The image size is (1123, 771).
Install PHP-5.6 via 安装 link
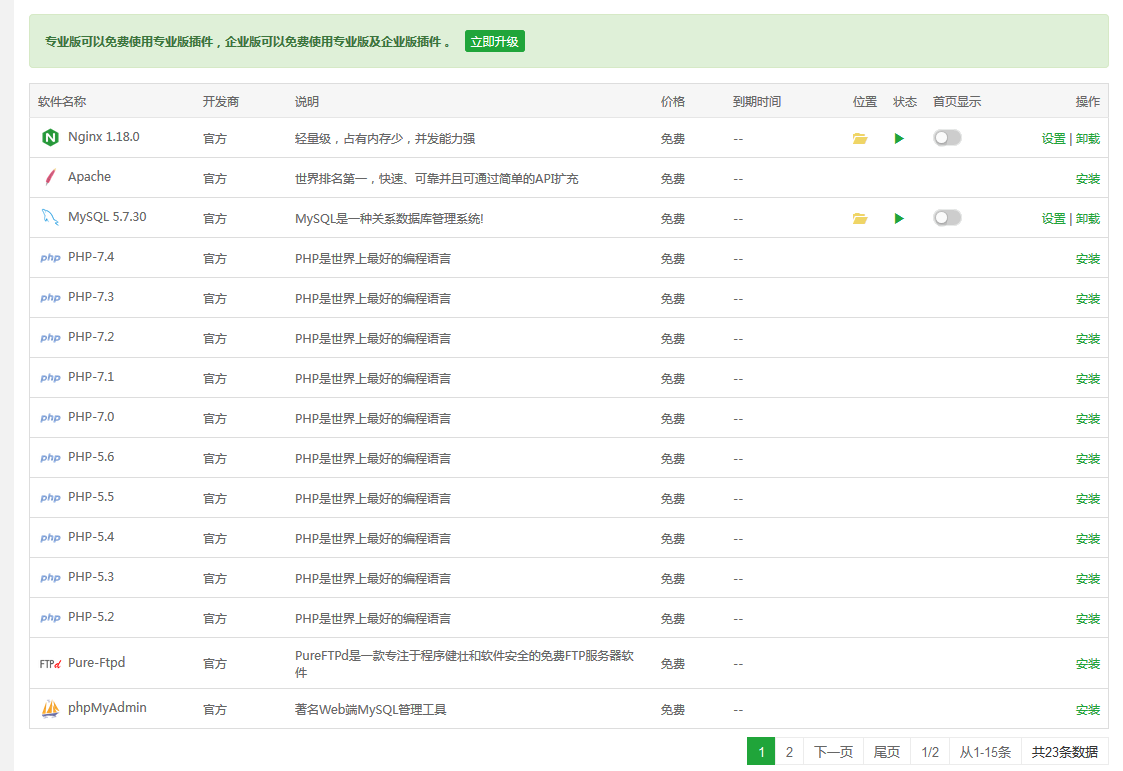coord(1088,459)
